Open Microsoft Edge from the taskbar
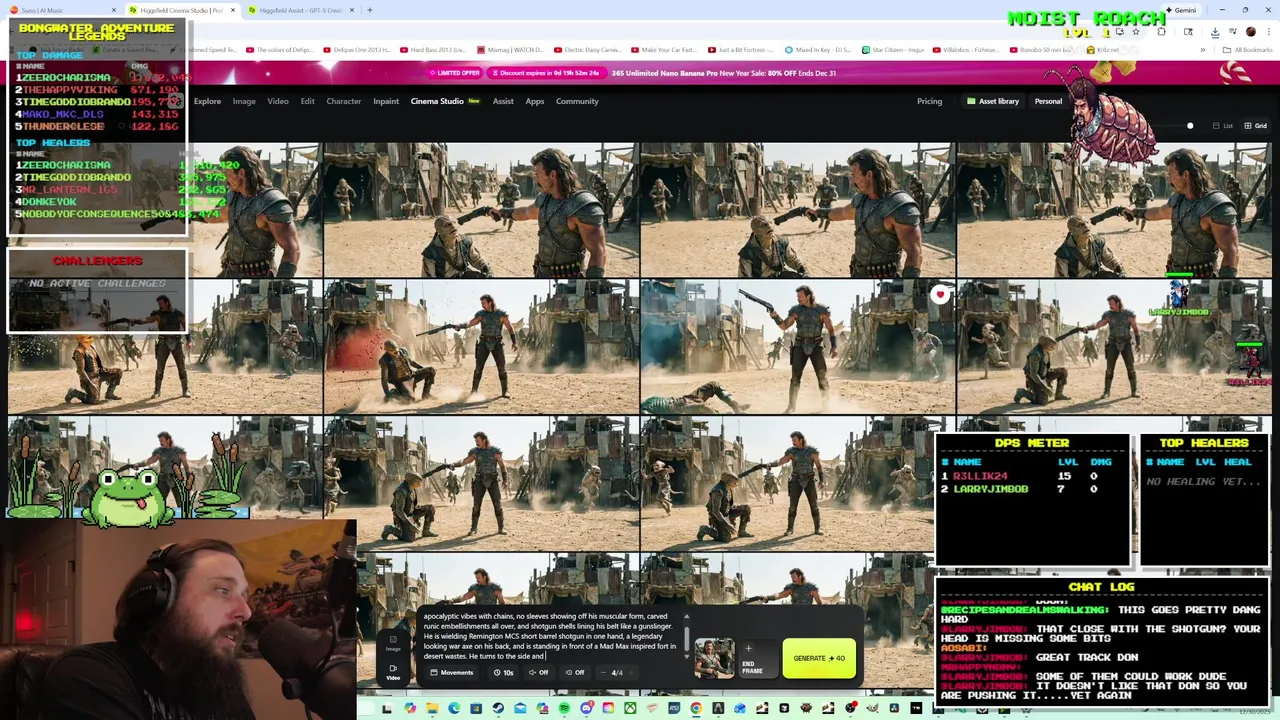 (454, 709)
